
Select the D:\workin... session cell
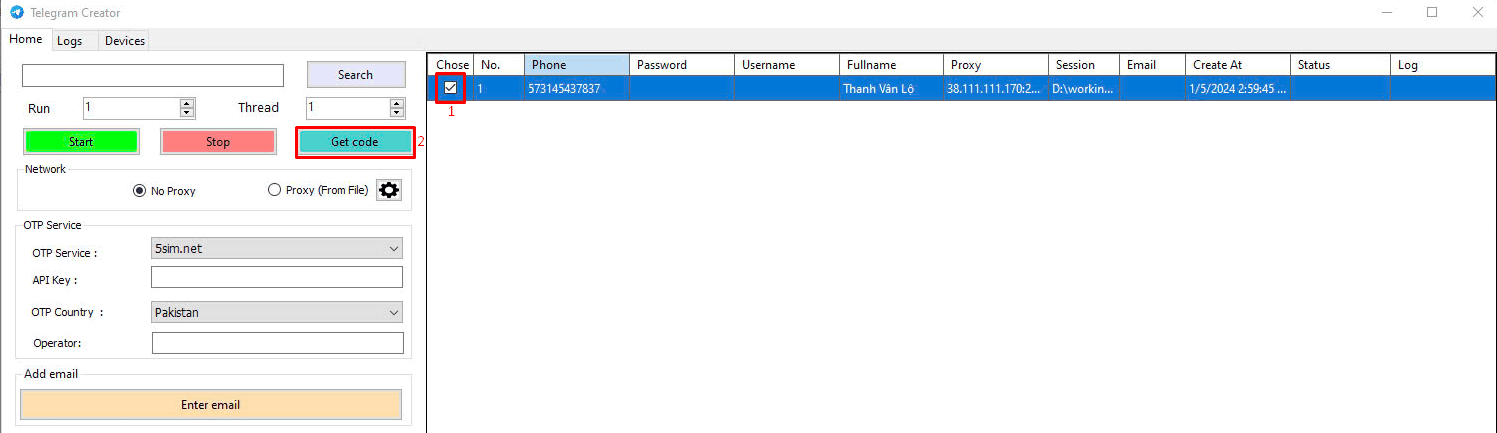(x=1084, y=88)
